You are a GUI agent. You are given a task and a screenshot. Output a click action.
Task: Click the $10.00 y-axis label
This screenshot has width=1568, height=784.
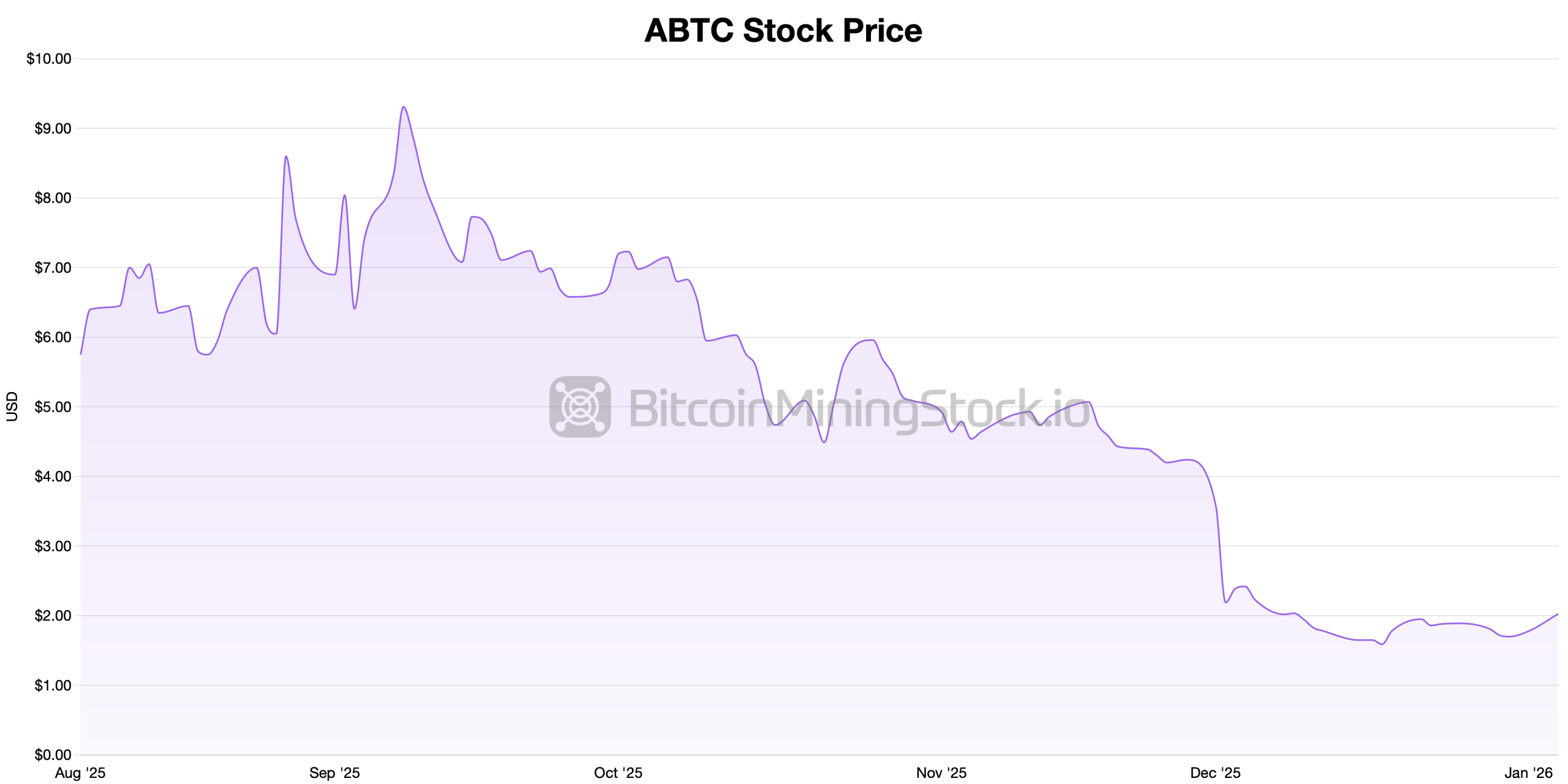tap(49, 59)
